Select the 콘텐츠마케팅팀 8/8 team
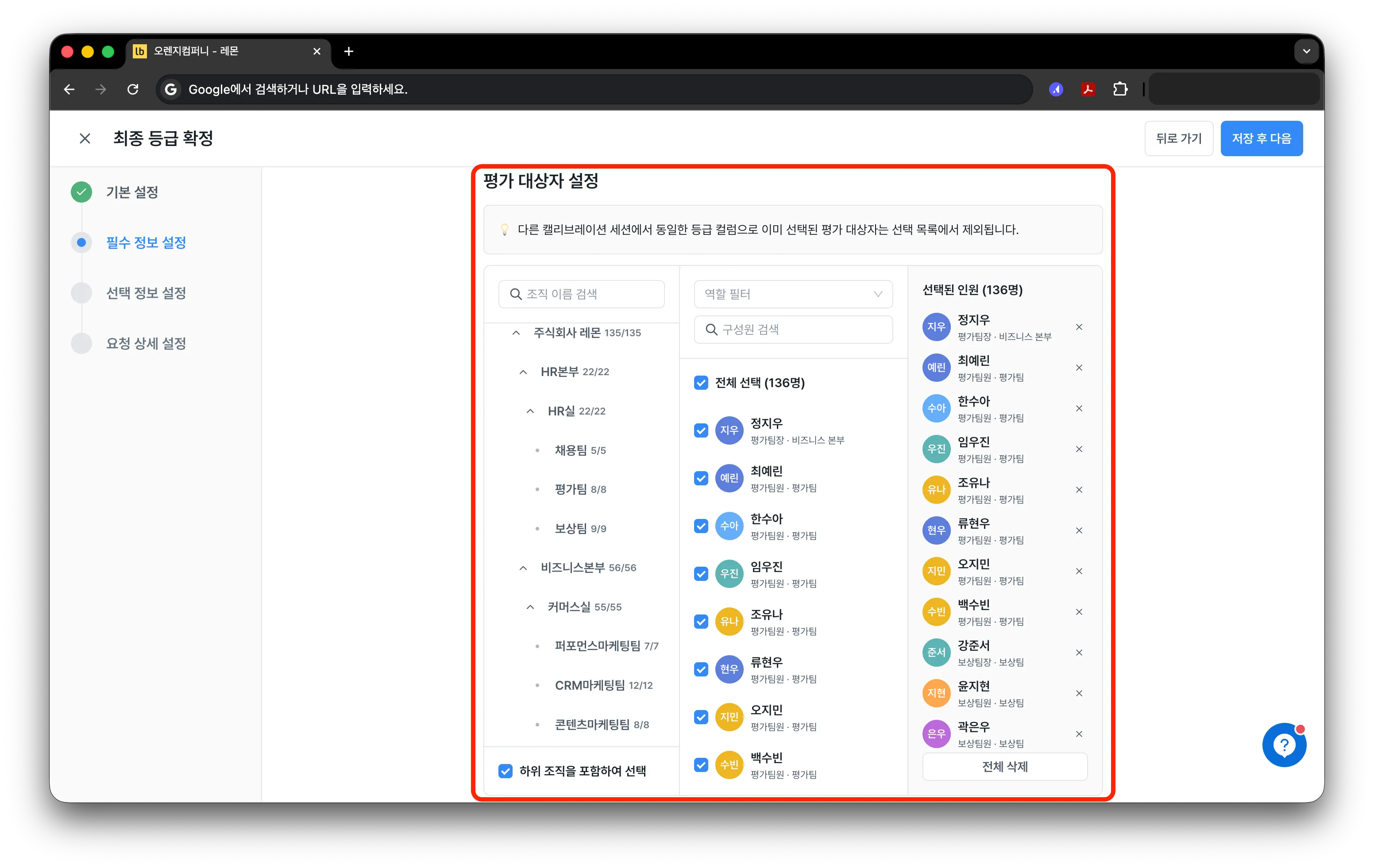1374x868 pixels. pos(602,725)
